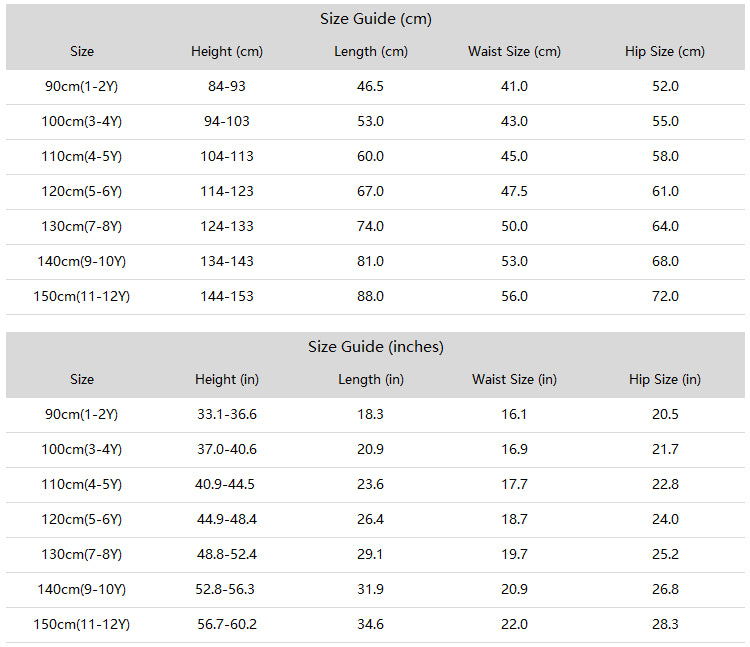Click the Size Guide (cm) title
The height and width of the screenshot is (647, 750).
375,19
